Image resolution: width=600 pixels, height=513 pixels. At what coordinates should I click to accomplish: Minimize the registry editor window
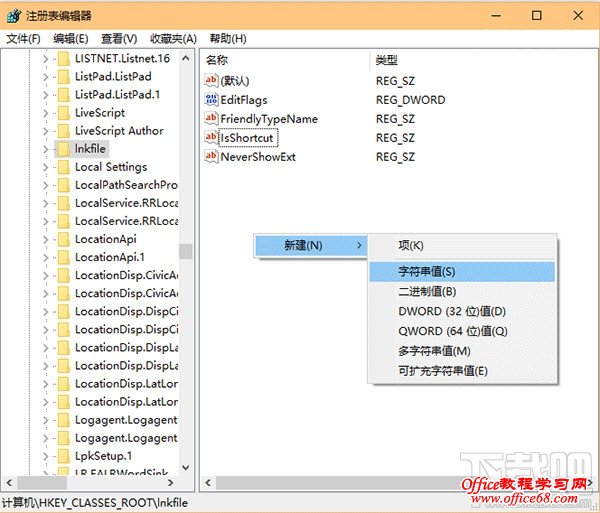pyautogui.click(x=496, y=16)
